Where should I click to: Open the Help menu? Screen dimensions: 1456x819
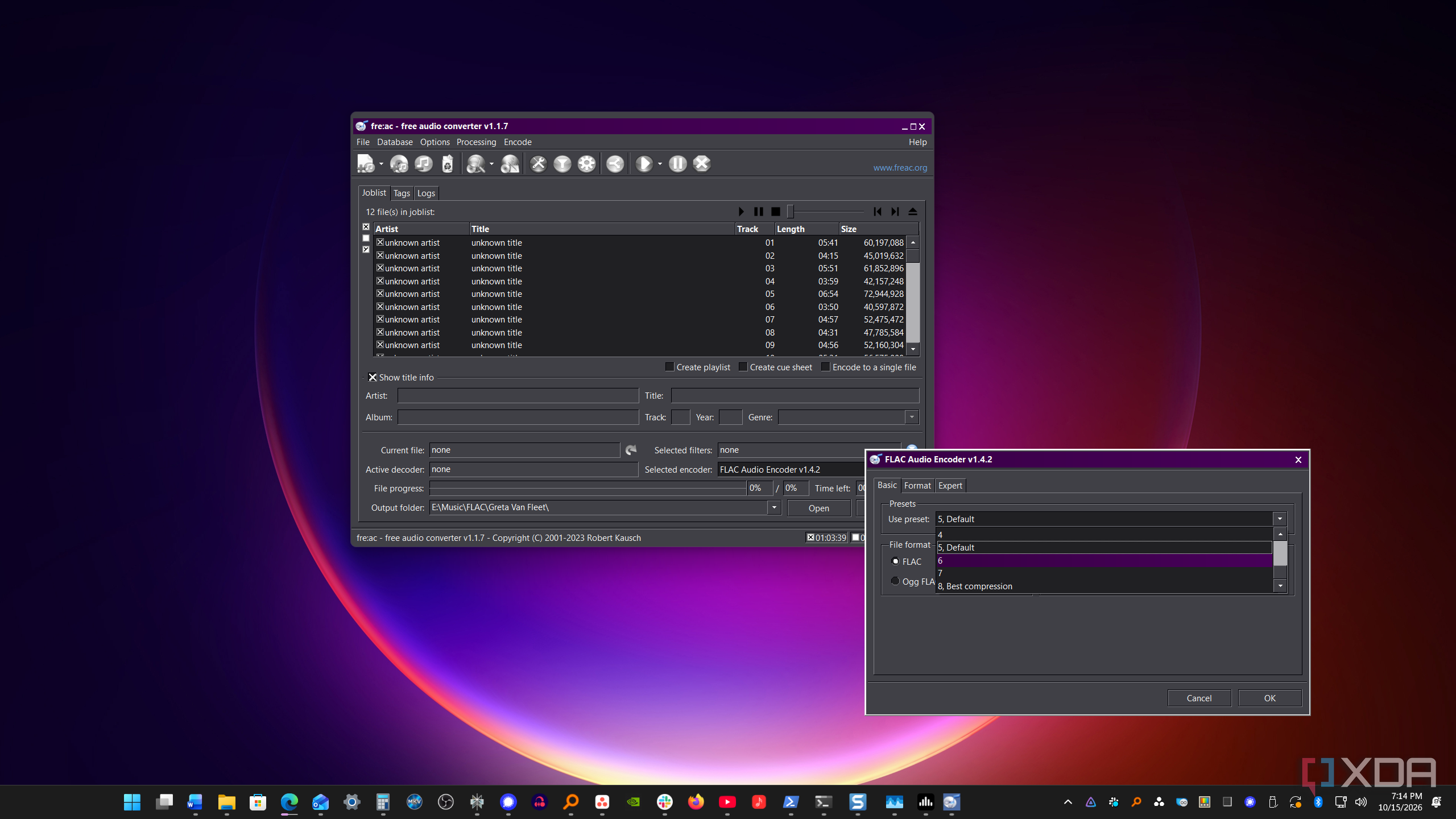coord(917,142)
